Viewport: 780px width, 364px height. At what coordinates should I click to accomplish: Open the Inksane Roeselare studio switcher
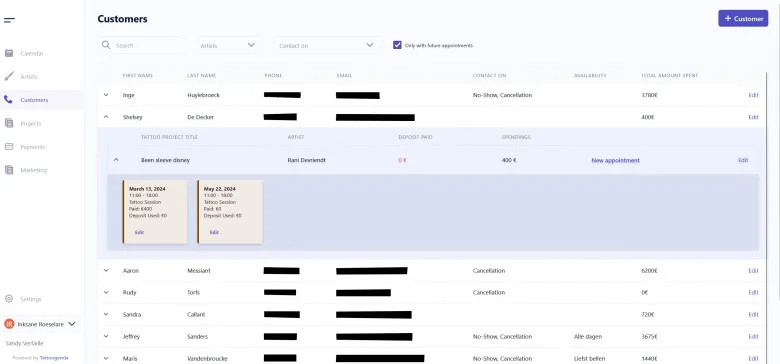[41, 324]
